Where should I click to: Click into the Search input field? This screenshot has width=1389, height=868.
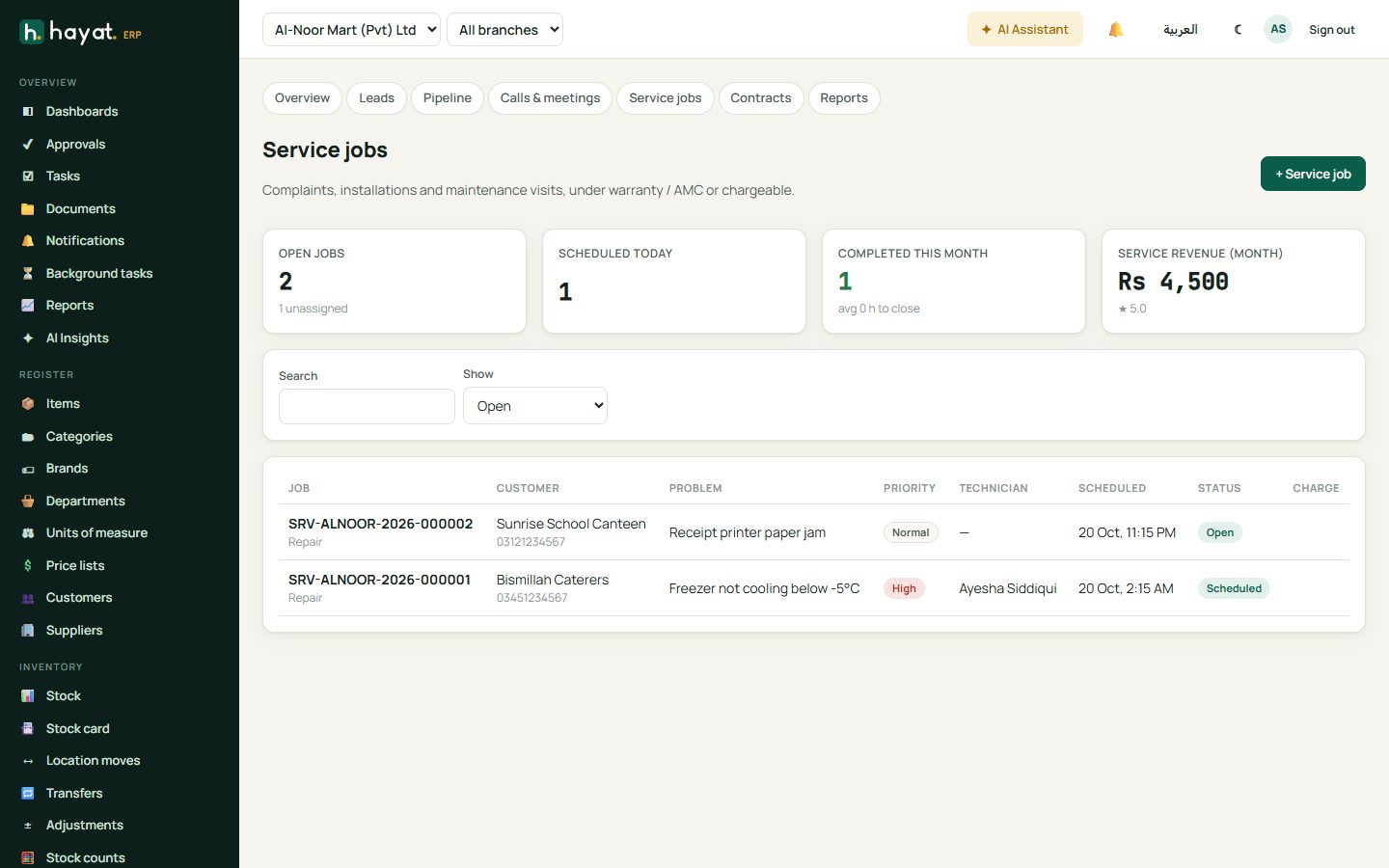367,407
